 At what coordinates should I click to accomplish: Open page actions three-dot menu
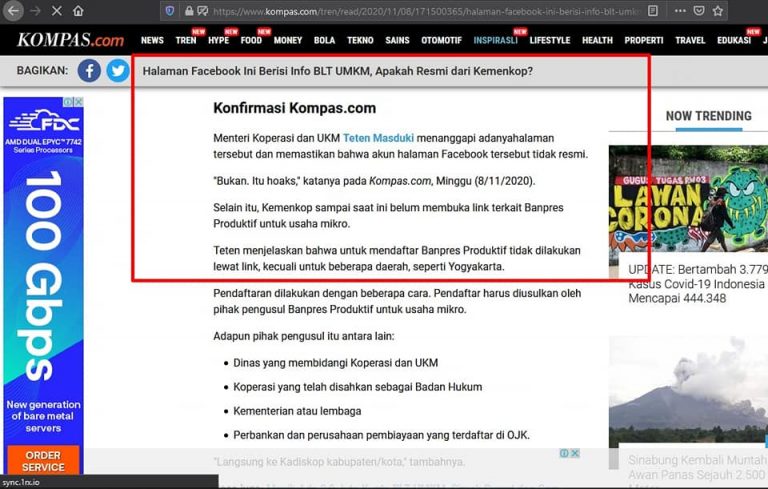click(x=680, y=11)
